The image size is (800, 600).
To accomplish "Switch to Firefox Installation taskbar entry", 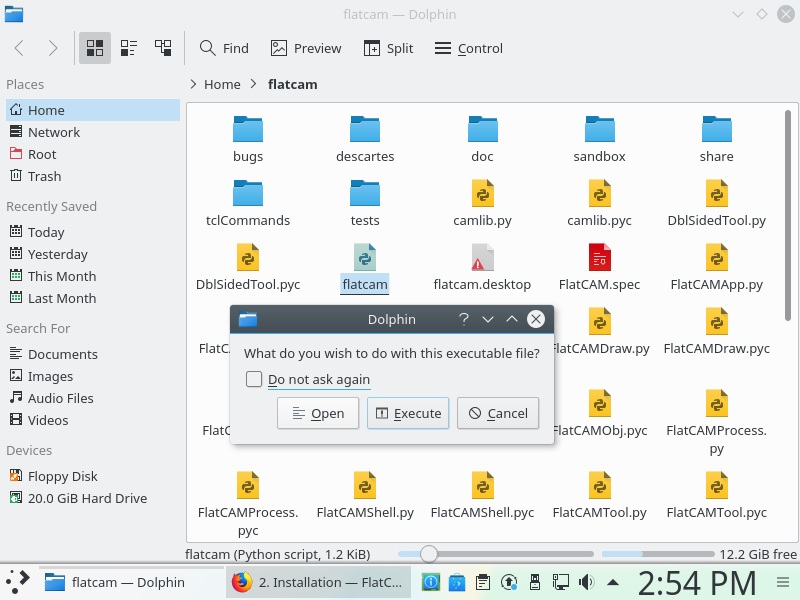I will (318, 582).
